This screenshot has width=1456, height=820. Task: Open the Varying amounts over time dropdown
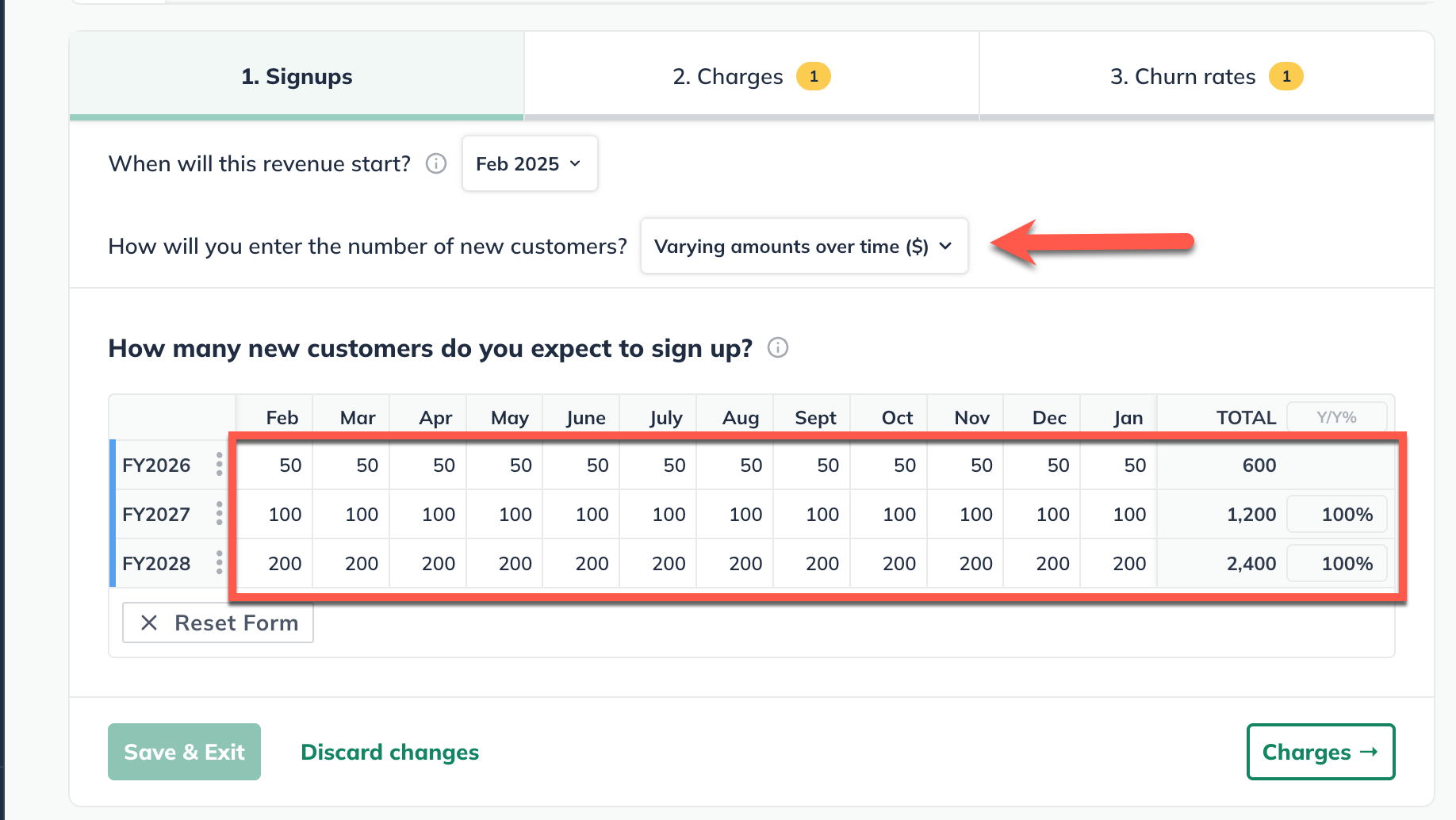point(803,247)
